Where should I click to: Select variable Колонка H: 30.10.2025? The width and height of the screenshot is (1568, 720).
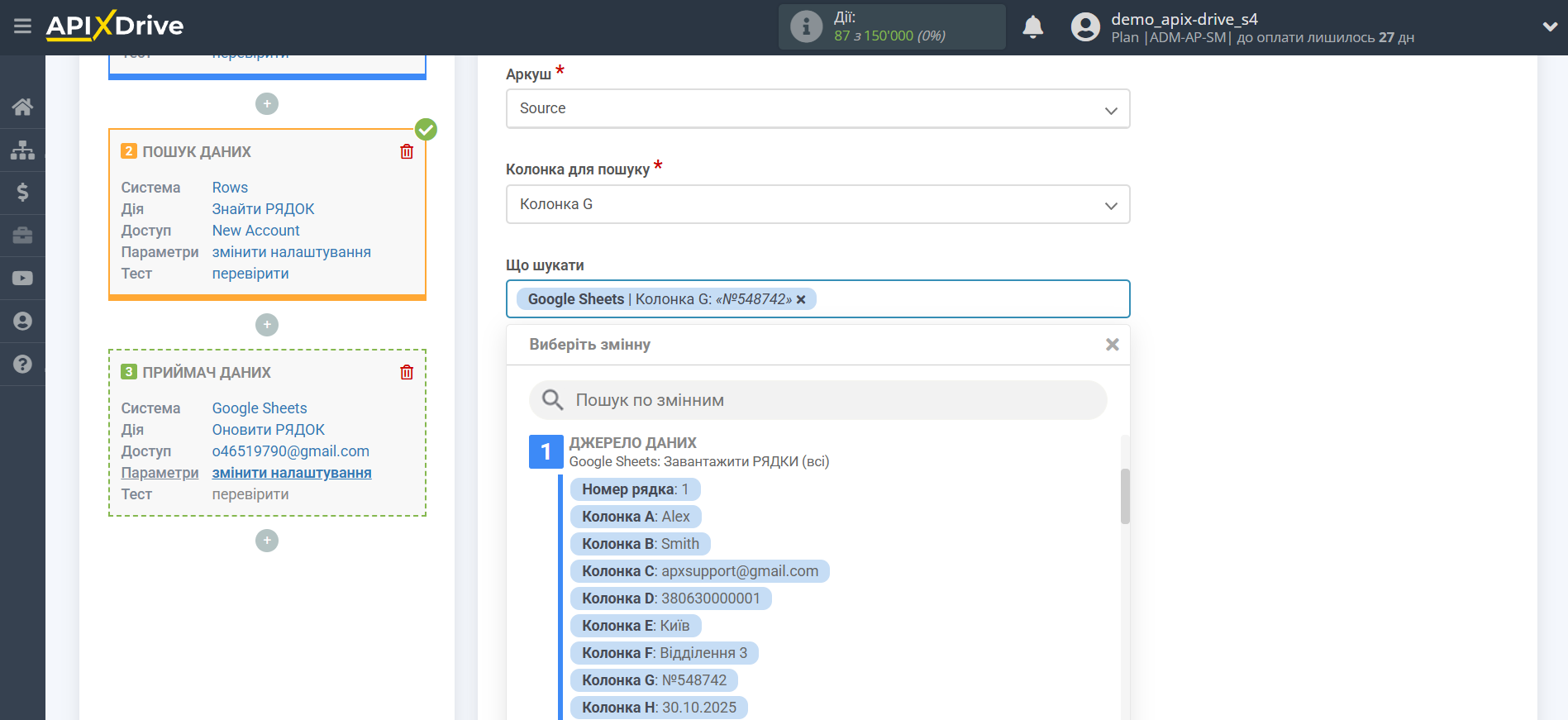[659, 708]
